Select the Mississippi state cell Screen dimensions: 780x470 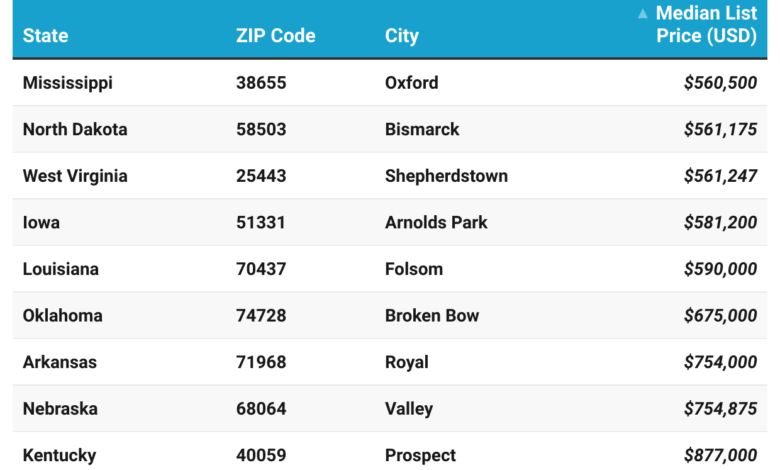(68, 83)
